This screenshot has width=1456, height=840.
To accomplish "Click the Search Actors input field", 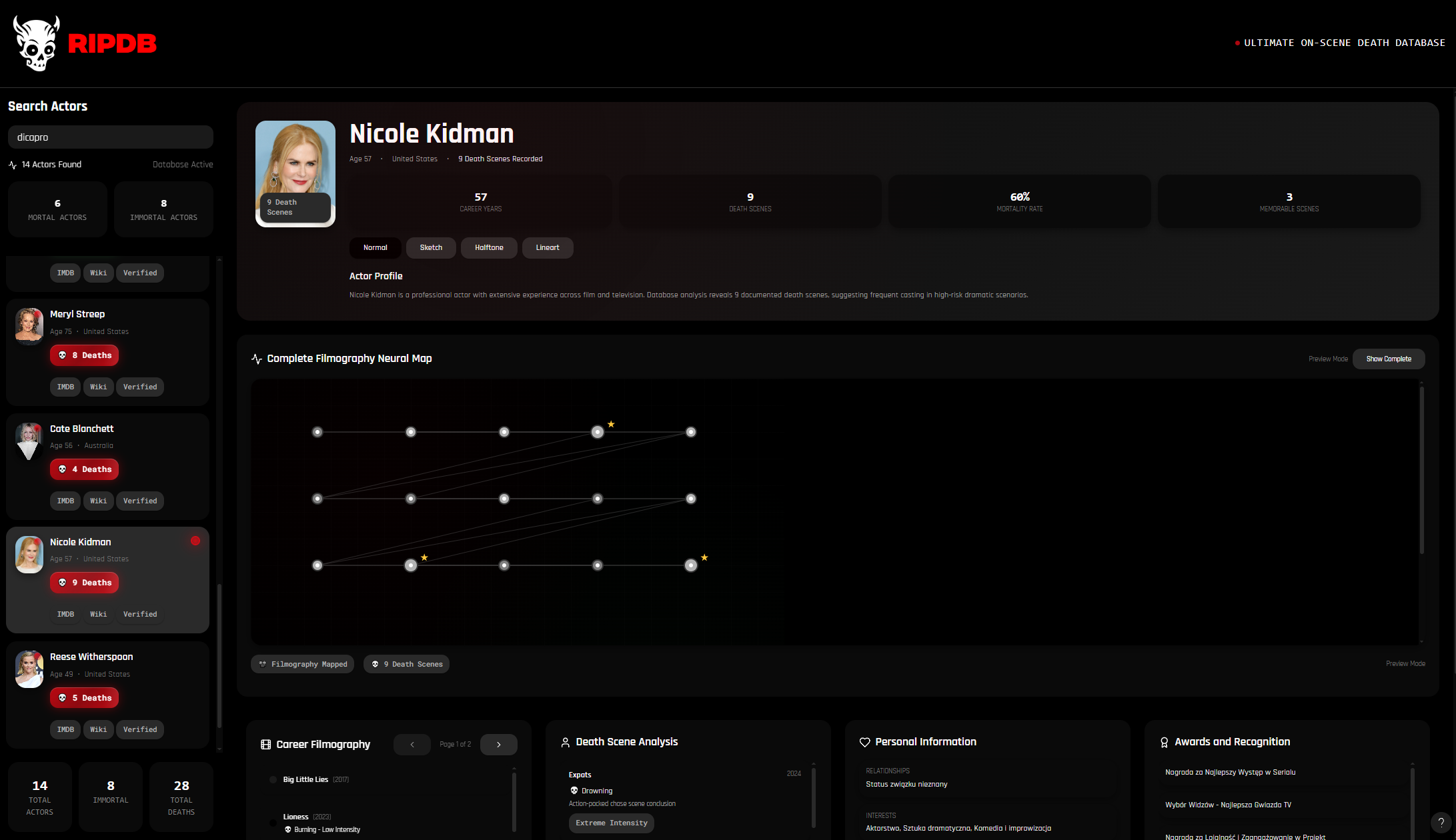I will coord(111,137).
